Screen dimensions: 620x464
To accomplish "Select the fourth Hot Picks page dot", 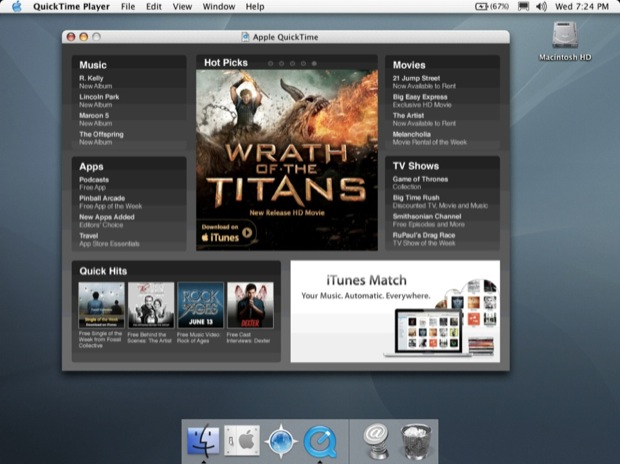I will [303, 63].
